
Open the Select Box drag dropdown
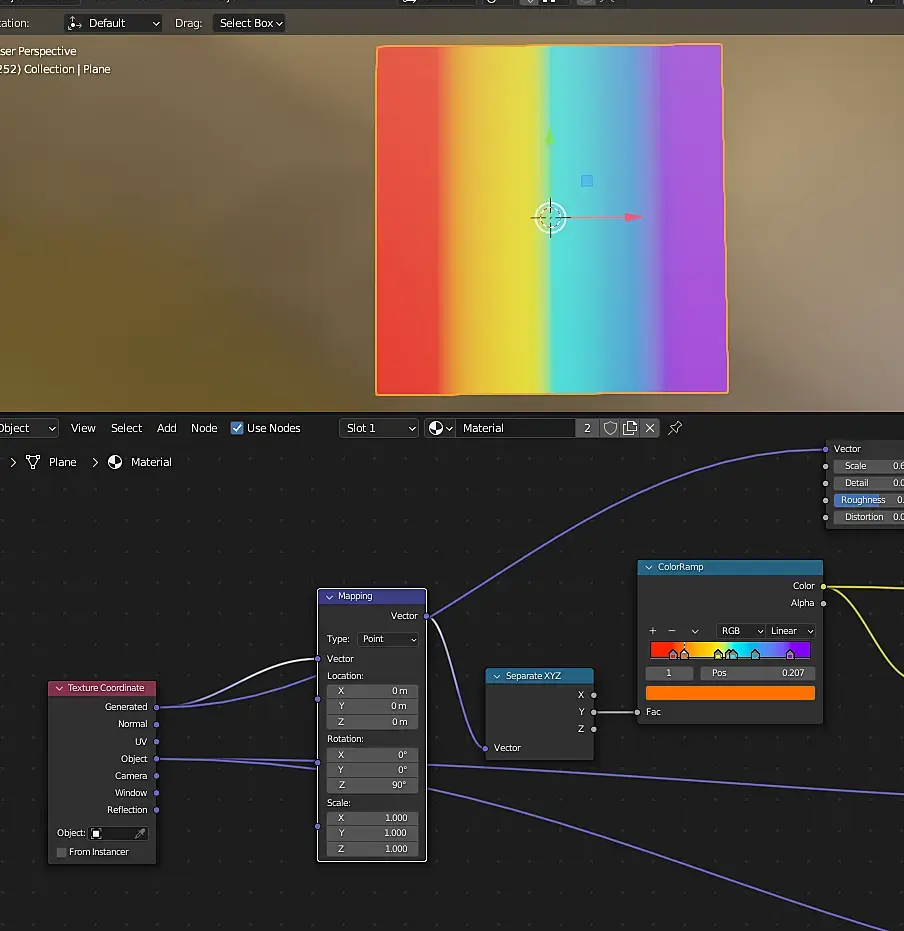(x=250, y=23)
